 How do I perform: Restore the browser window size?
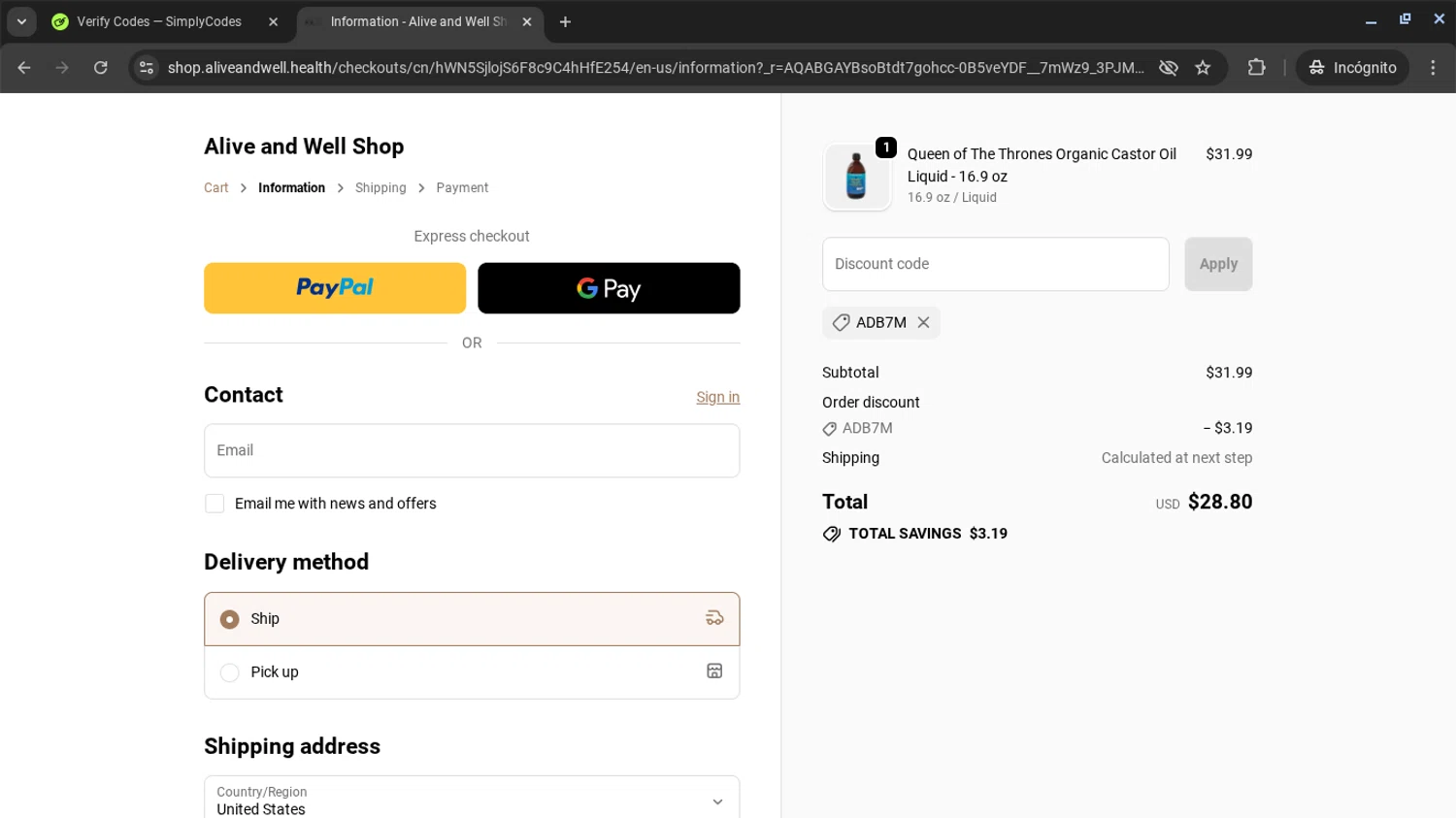point(1405,19)
